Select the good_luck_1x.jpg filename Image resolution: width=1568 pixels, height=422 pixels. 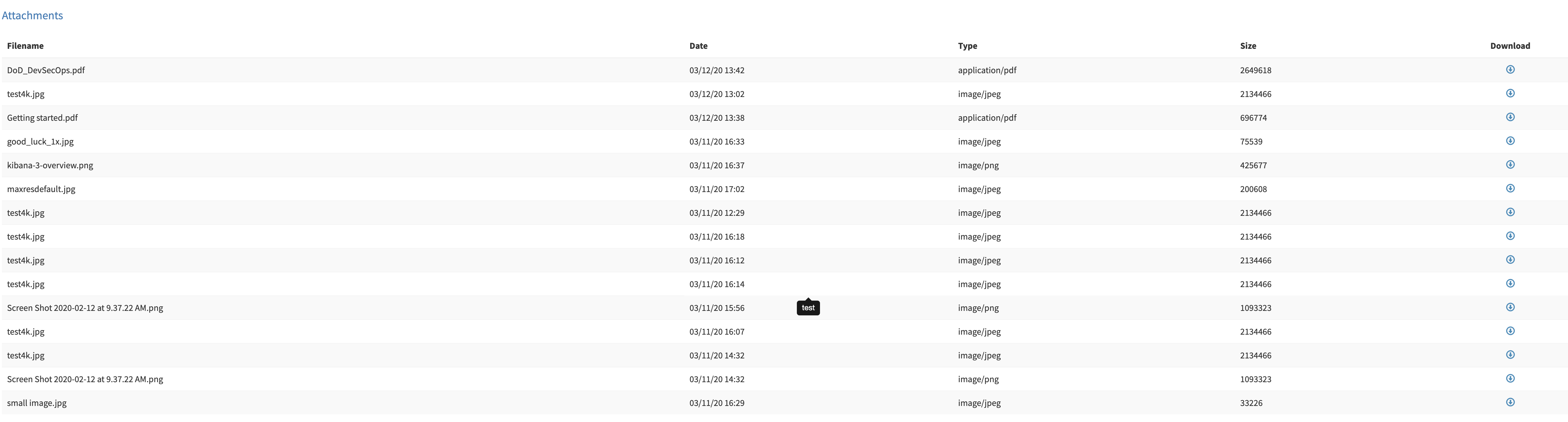(x=40, y=141)
